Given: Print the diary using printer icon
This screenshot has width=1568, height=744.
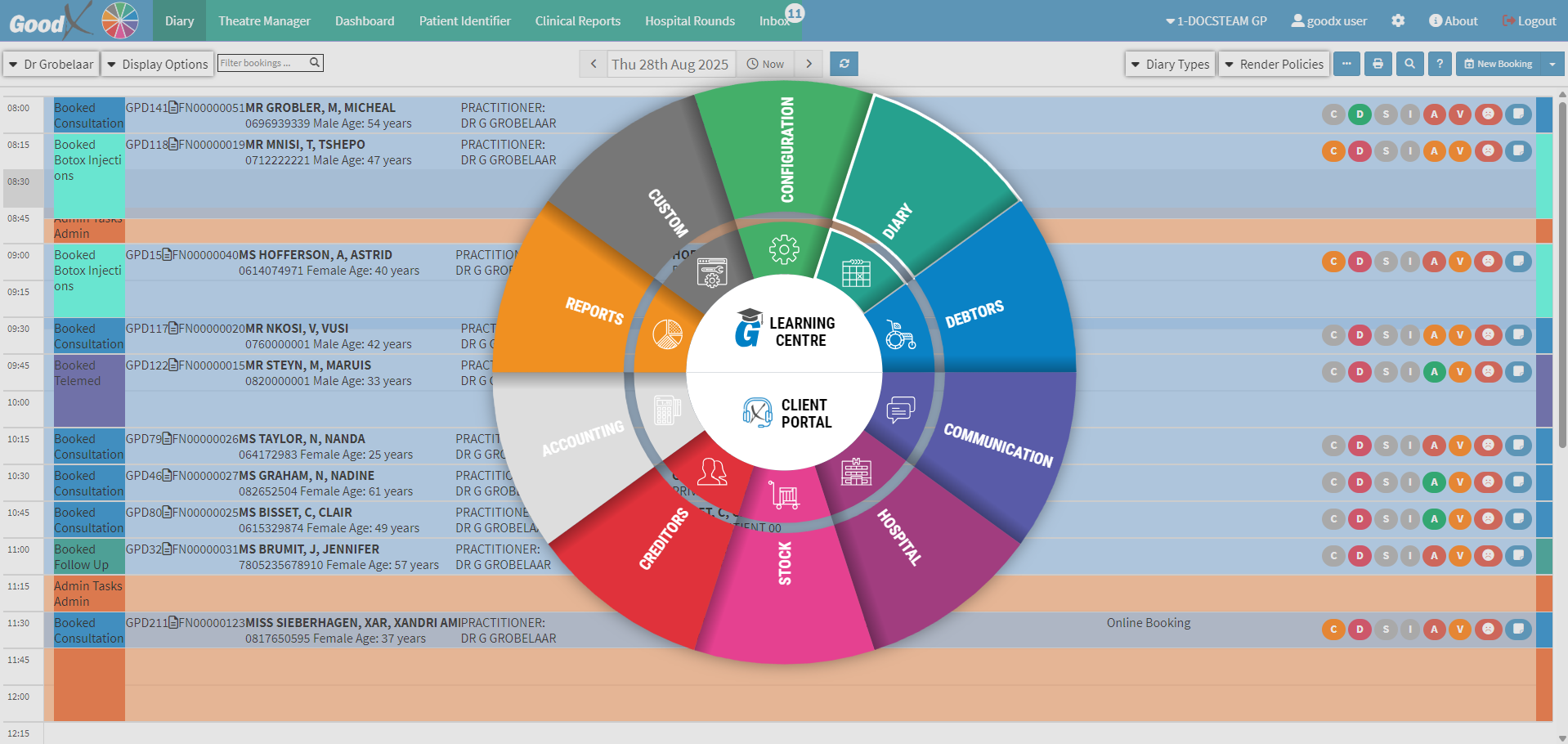Looking at the screenshot, I should (1378, 64).
